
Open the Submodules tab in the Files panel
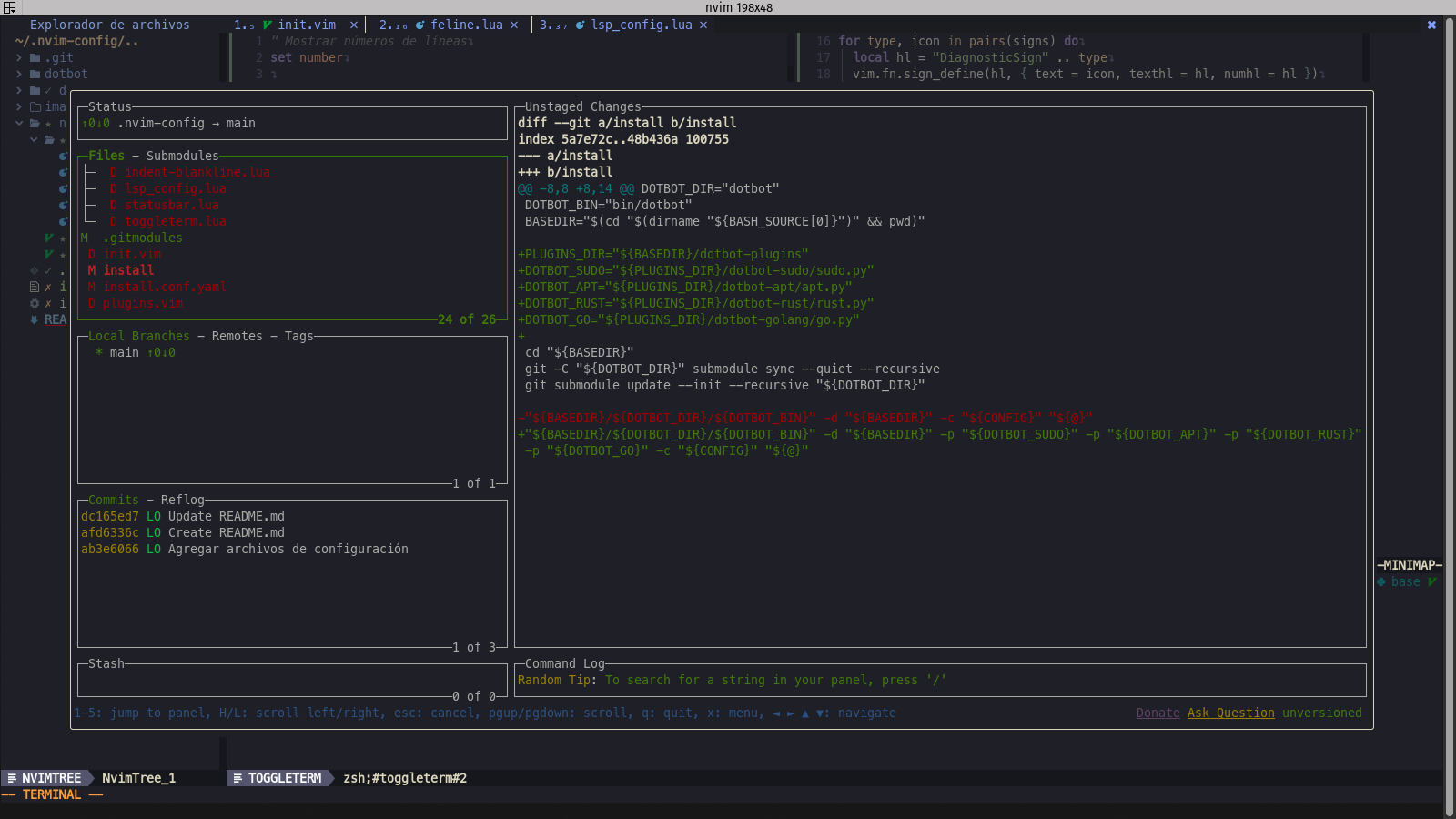(183, 156)
